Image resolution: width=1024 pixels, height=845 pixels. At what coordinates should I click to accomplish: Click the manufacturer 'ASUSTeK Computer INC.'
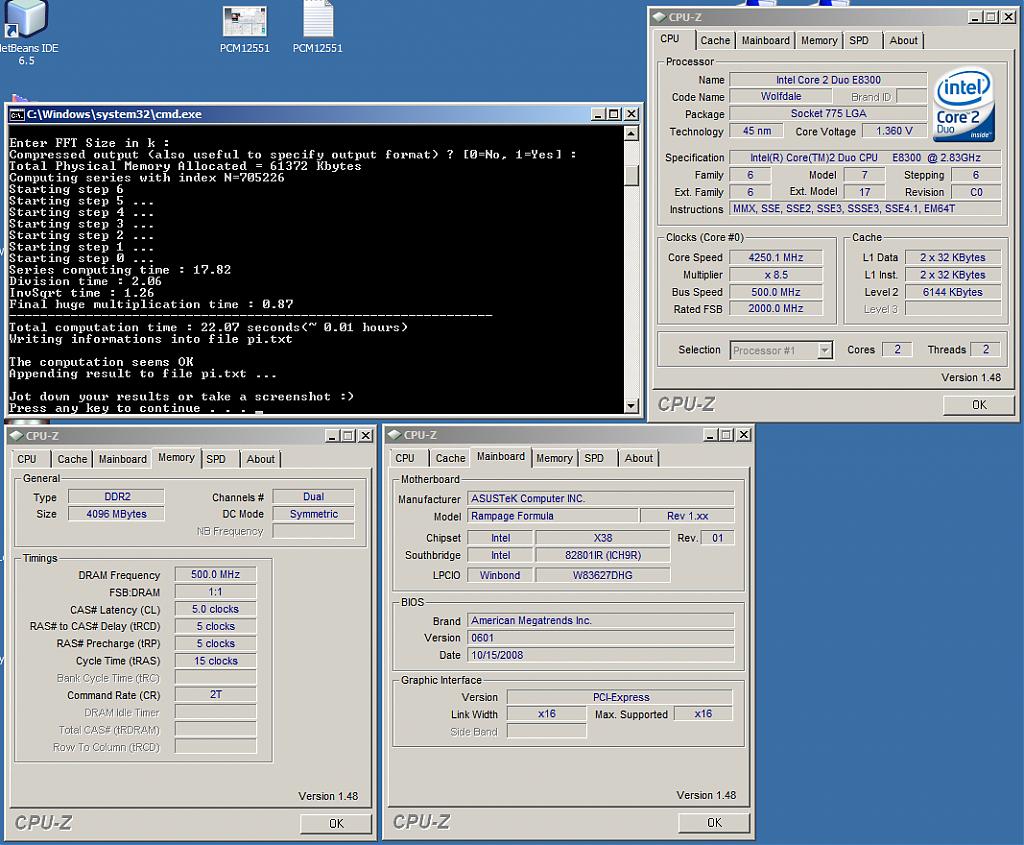tap(601, 499)
